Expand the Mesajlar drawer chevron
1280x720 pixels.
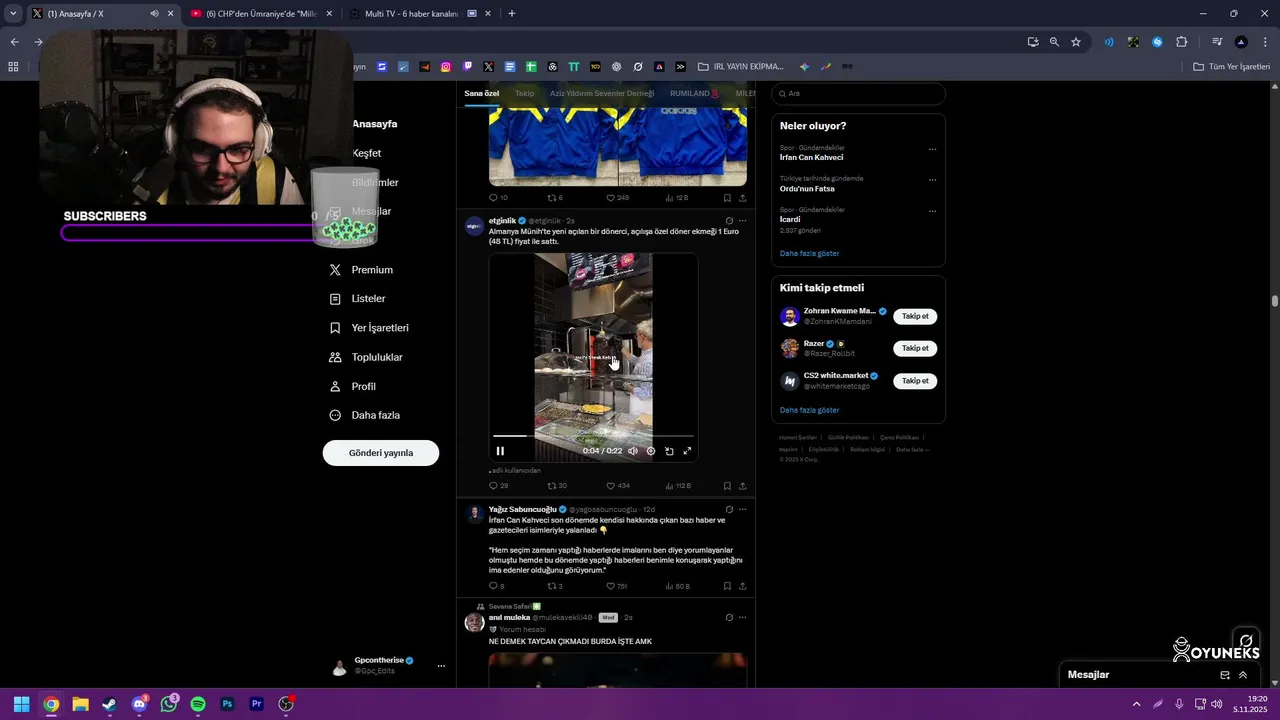pos(1243,675)
